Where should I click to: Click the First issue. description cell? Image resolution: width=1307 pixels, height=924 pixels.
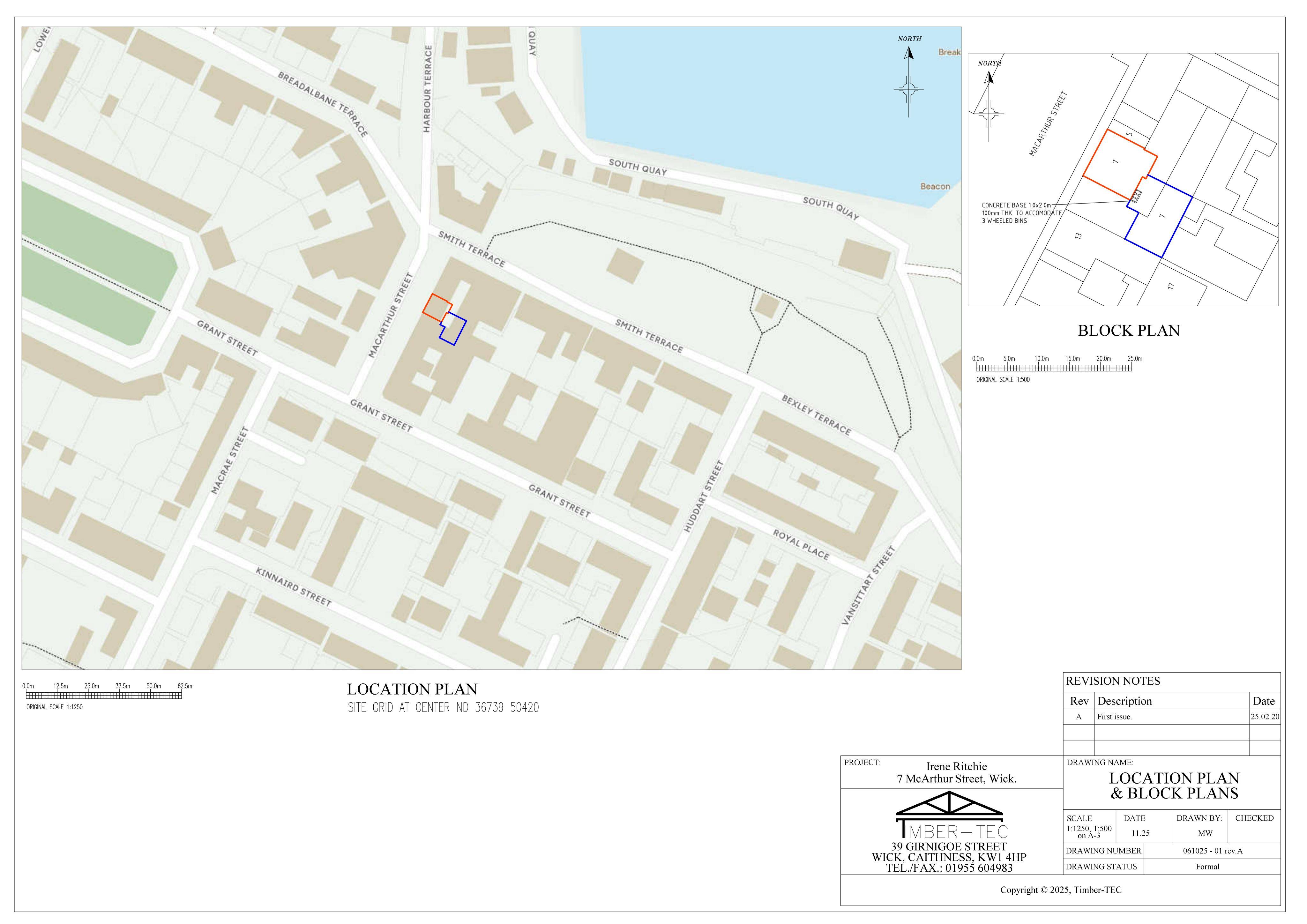coord(1171,717)
